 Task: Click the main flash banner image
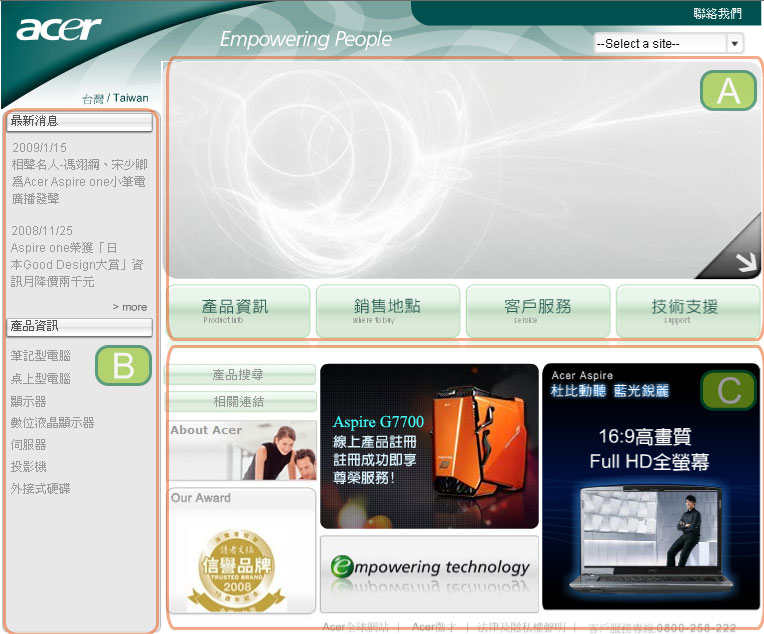click(x=463, y=170)
